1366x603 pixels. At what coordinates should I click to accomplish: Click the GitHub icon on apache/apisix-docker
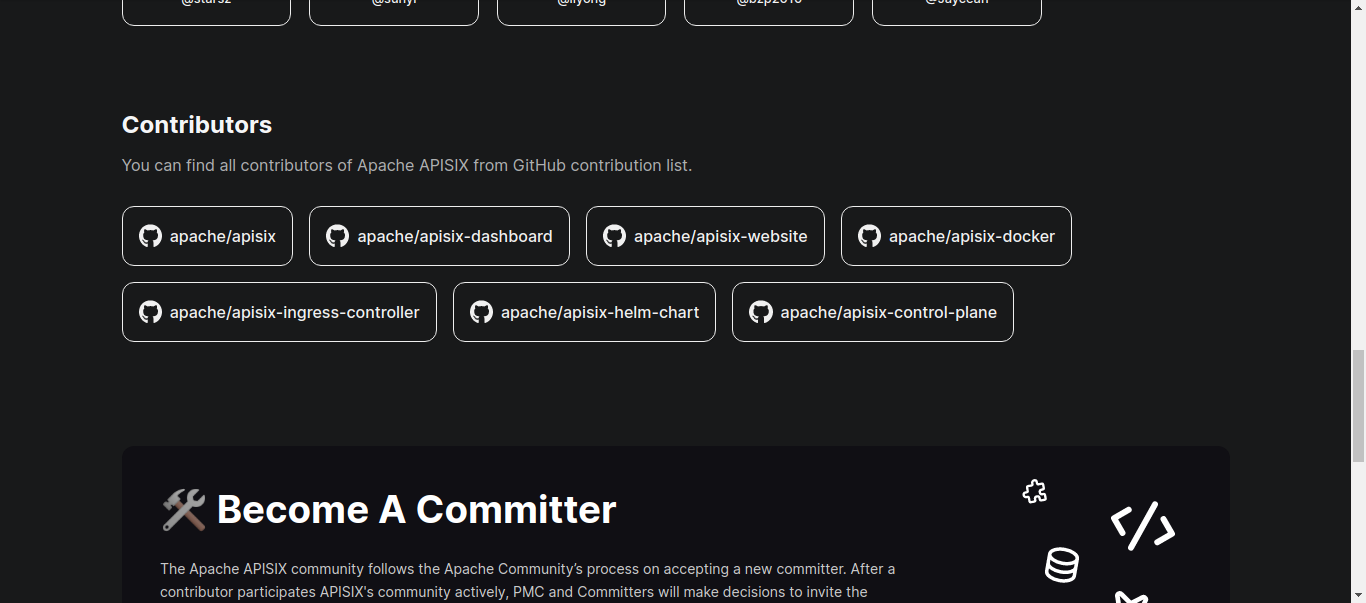(x=869, y=236)
